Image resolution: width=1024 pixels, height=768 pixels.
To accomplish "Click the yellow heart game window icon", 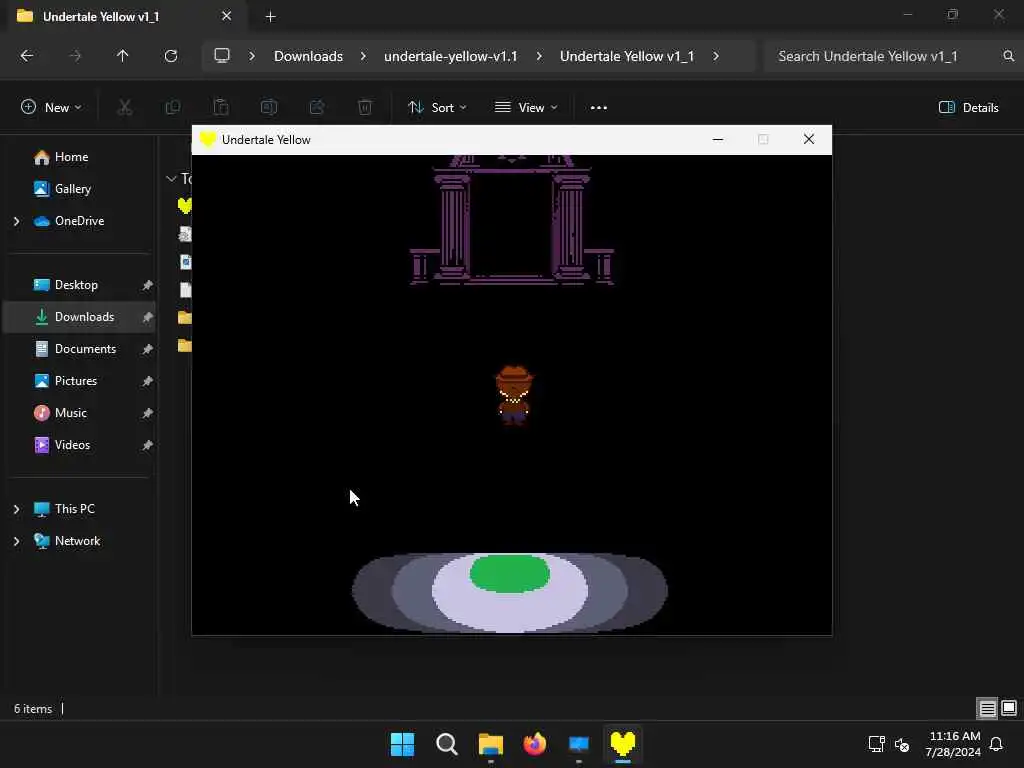I will [x=208, y=140].
